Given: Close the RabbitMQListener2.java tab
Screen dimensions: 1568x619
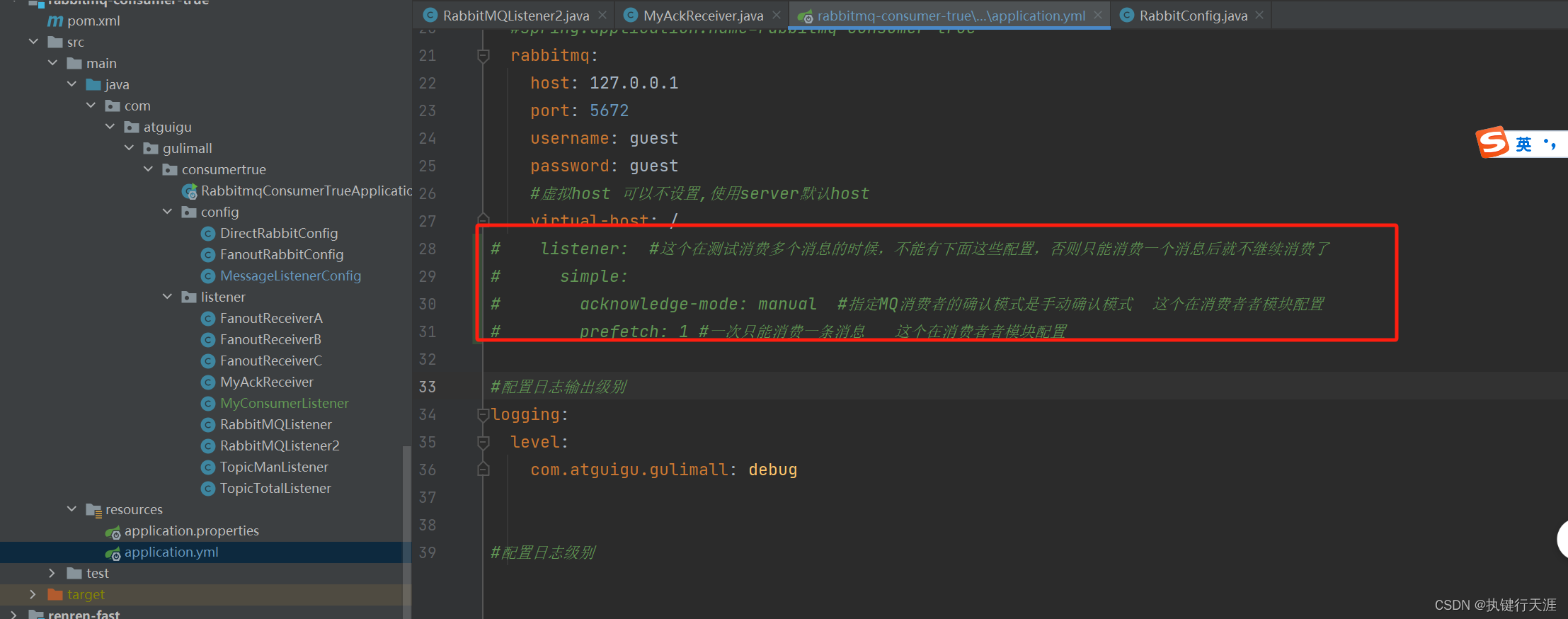Looking at the screenshot, I should coord(602,15).
